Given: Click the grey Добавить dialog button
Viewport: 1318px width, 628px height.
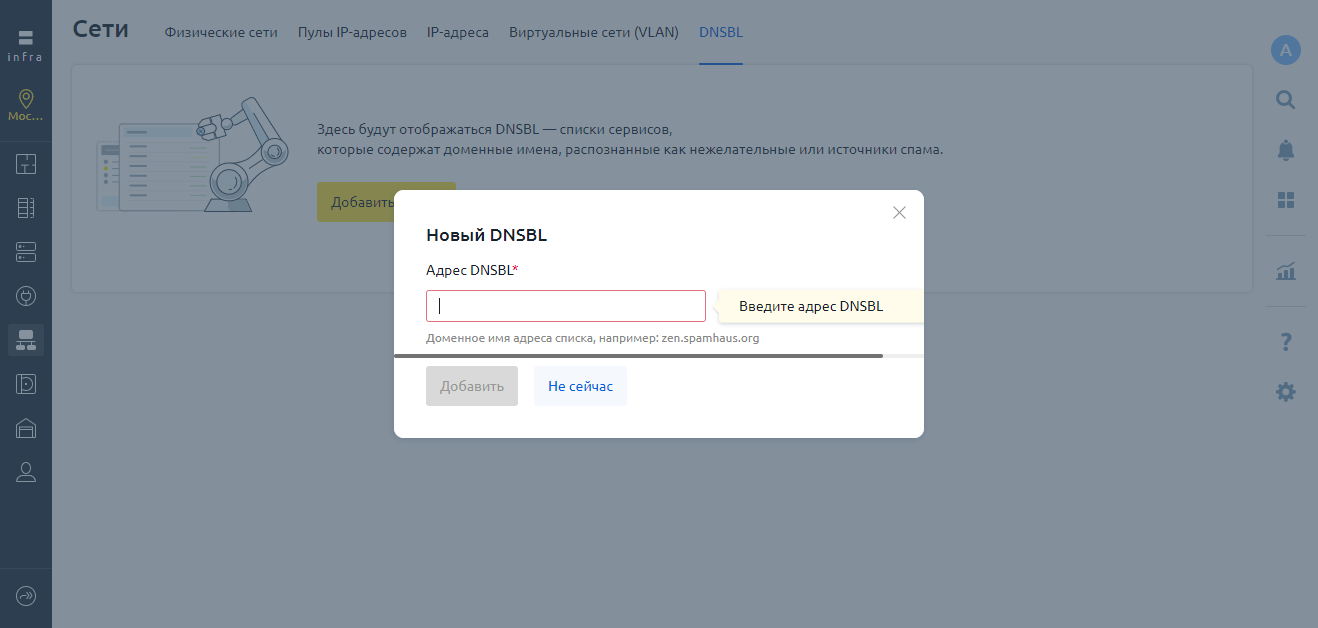Looking at the screenshot, I should point(472,386).
